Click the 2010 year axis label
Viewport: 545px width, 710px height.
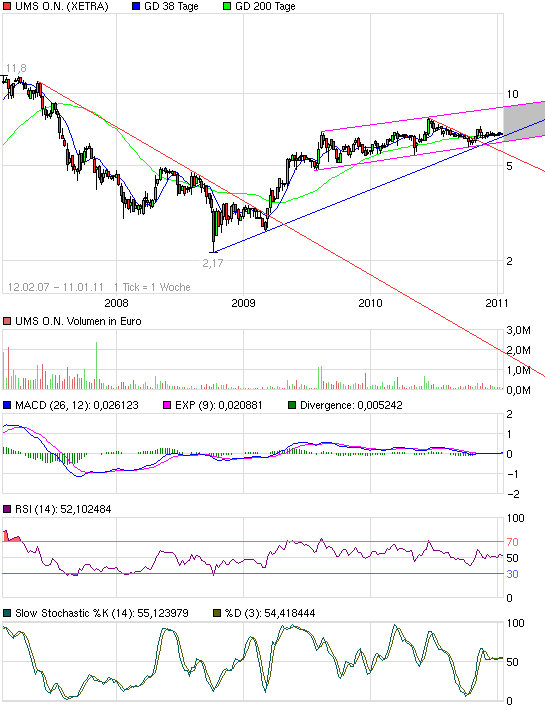pos(370,303)
